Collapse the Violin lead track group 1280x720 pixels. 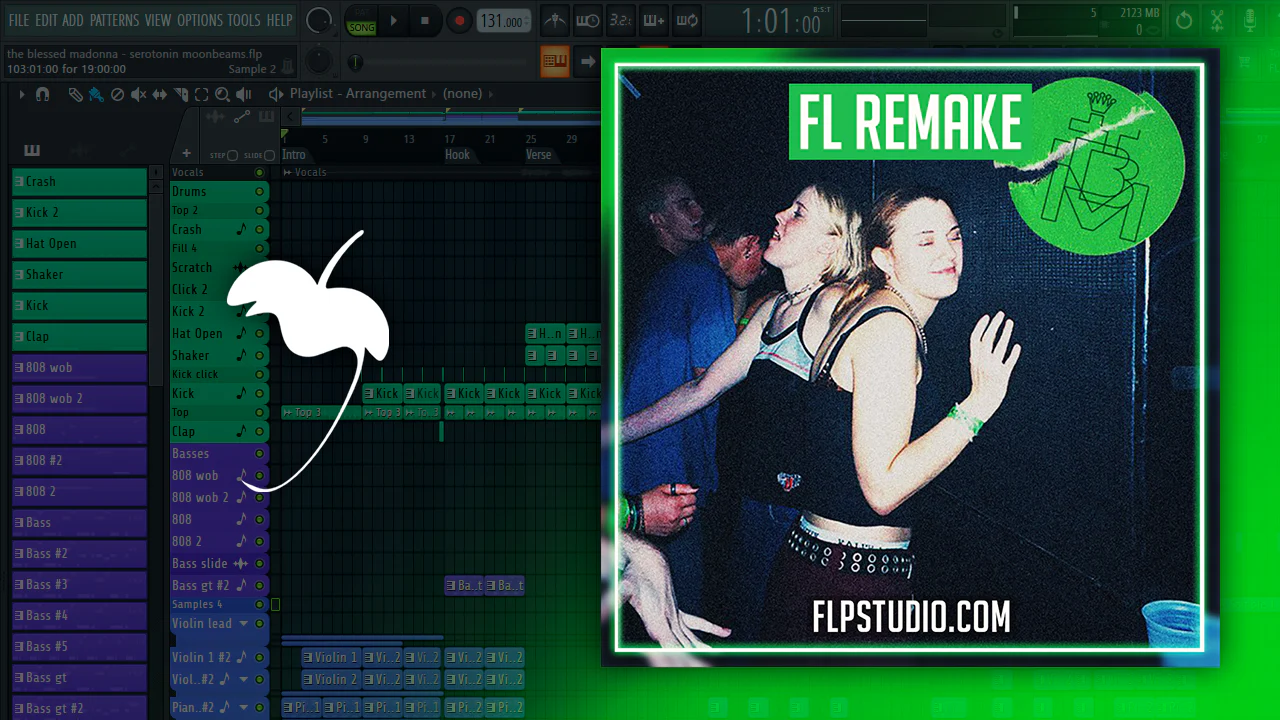tap(244, 623)
